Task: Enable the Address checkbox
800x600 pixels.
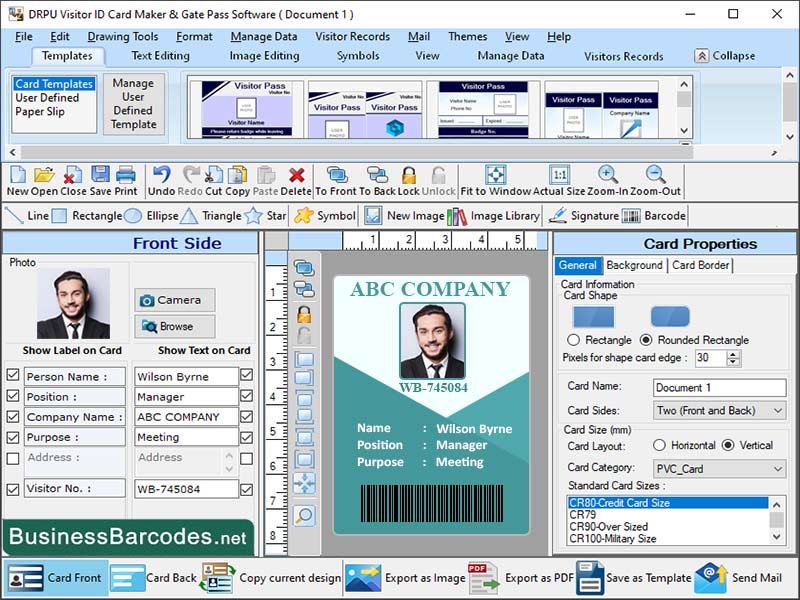Action: pos(14,458)
